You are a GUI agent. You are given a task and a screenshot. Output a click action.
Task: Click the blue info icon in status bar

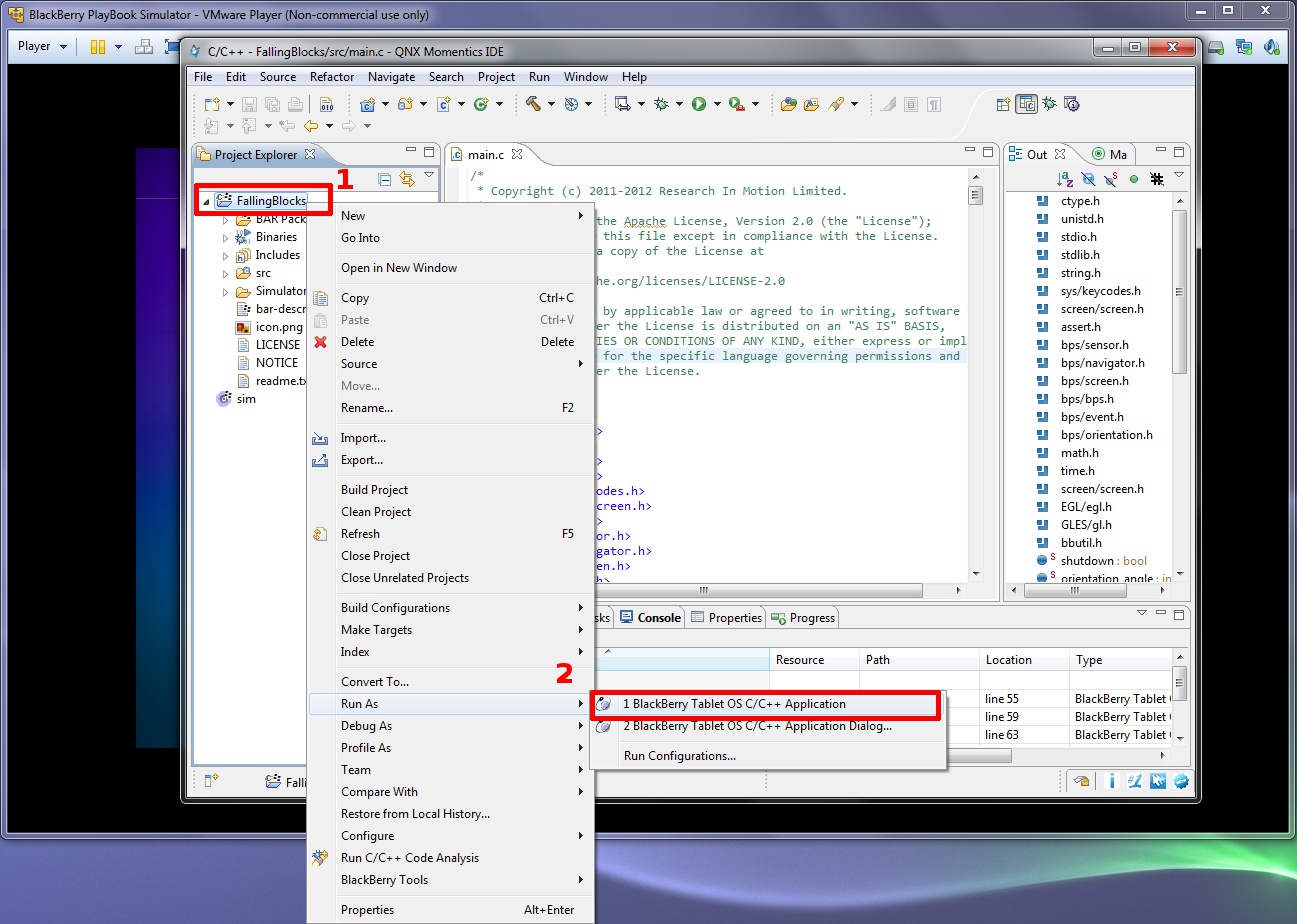point(1112,781)
